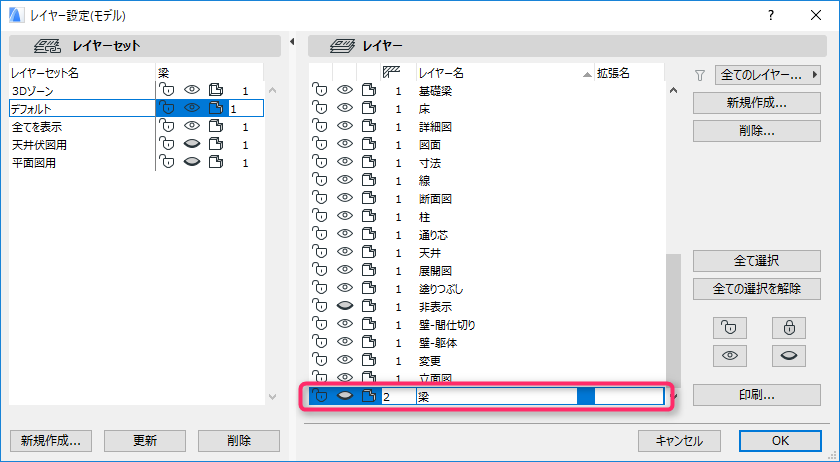The image size is (840, 462).
Task: Toggle lock icon of 壁-躯体 layer
Action: (320, 342)
